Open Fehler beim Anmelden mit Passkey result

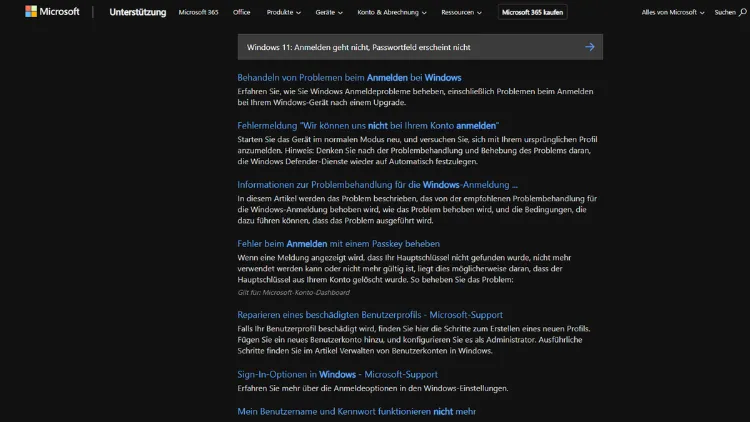[339, 244]
